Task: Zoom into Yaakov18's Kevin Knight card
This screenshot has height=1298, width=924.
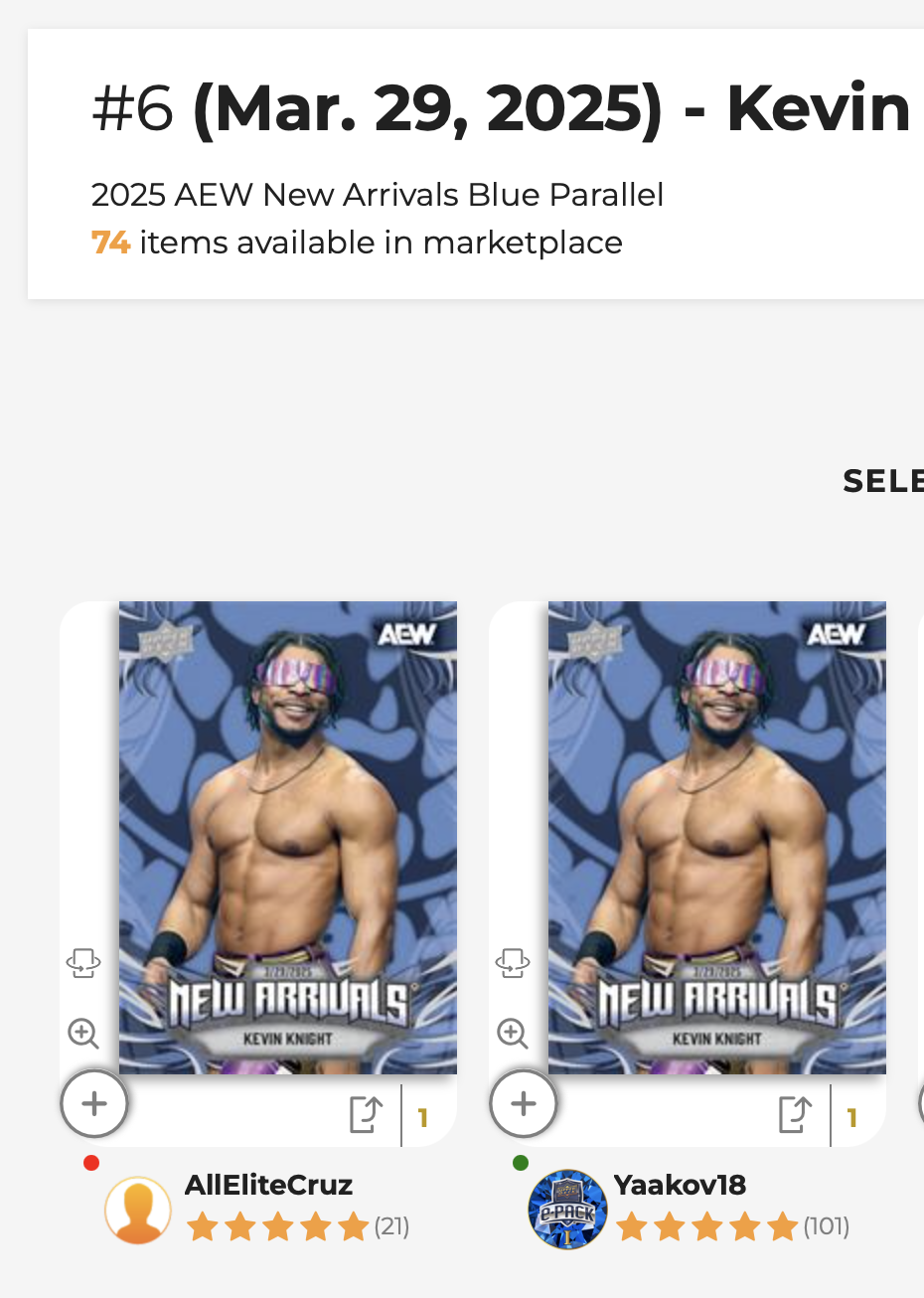Action: [x=513, y=1034]
